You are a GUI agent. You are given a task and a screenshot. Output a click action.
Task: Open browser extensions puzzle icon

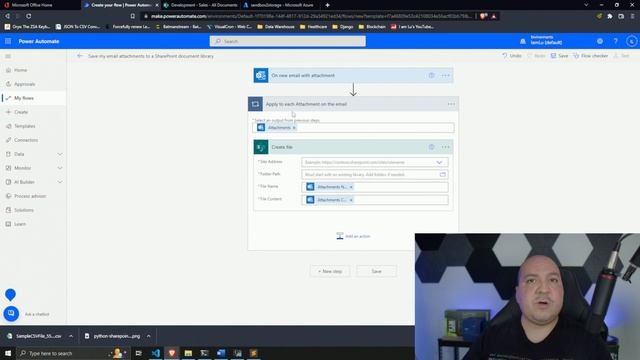(610, 16)
